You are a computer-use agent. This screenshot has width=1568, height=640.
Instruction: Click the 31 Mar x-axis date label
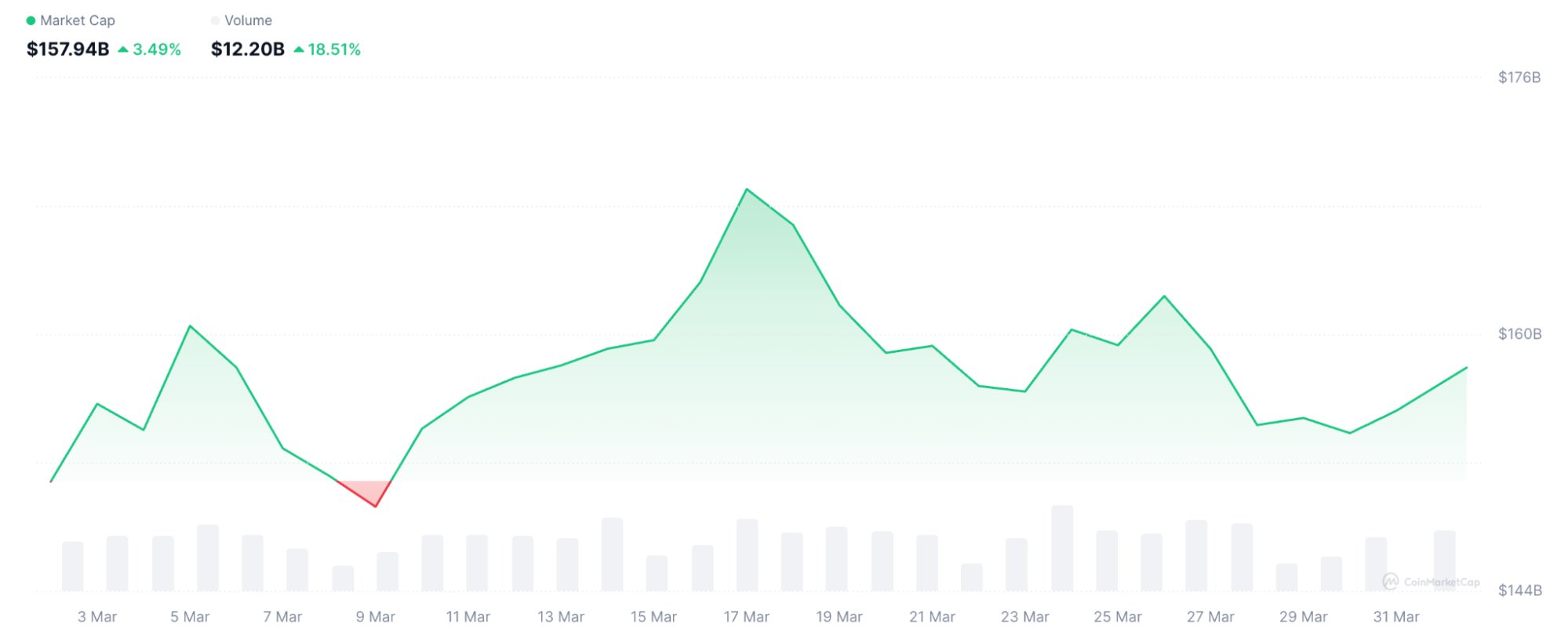click(x=1395, y=617)
